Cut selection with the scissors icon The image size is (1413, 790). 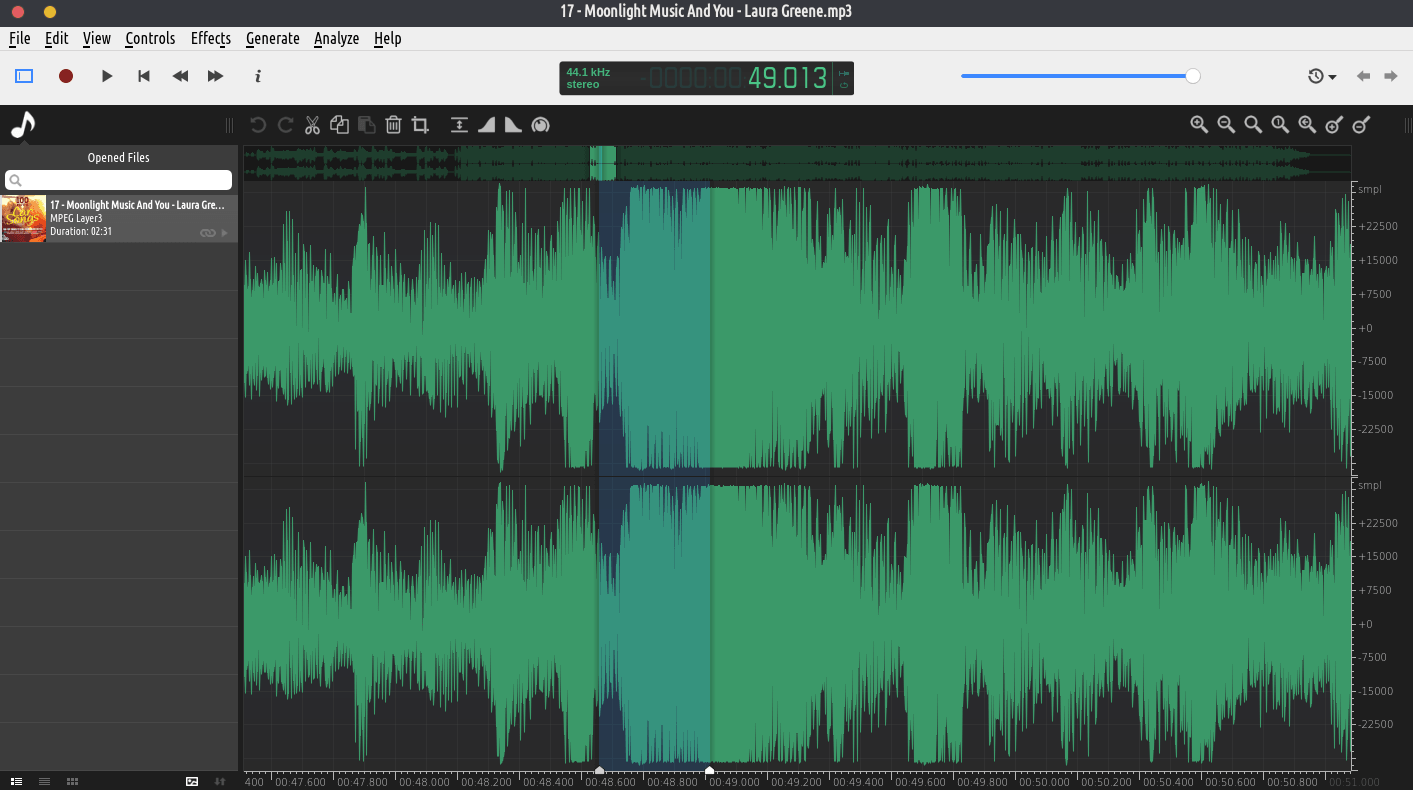(x=312, y=125)
